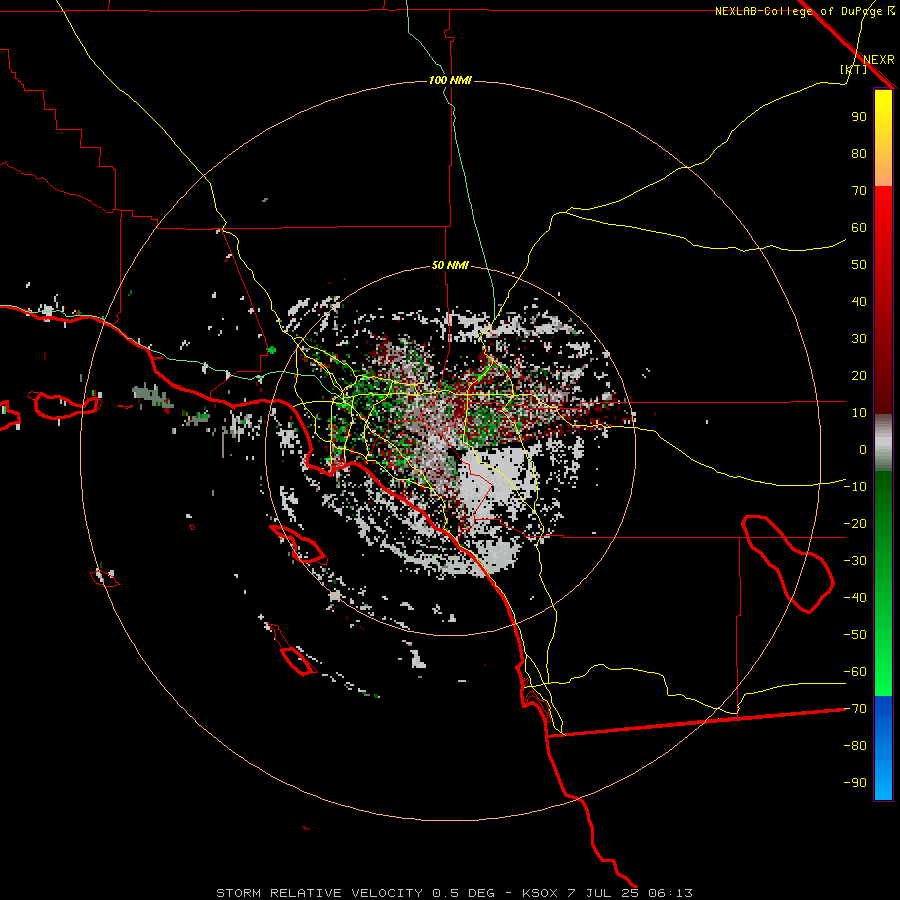
Task: Click the "-50" scale label
Action: point(855,635)
